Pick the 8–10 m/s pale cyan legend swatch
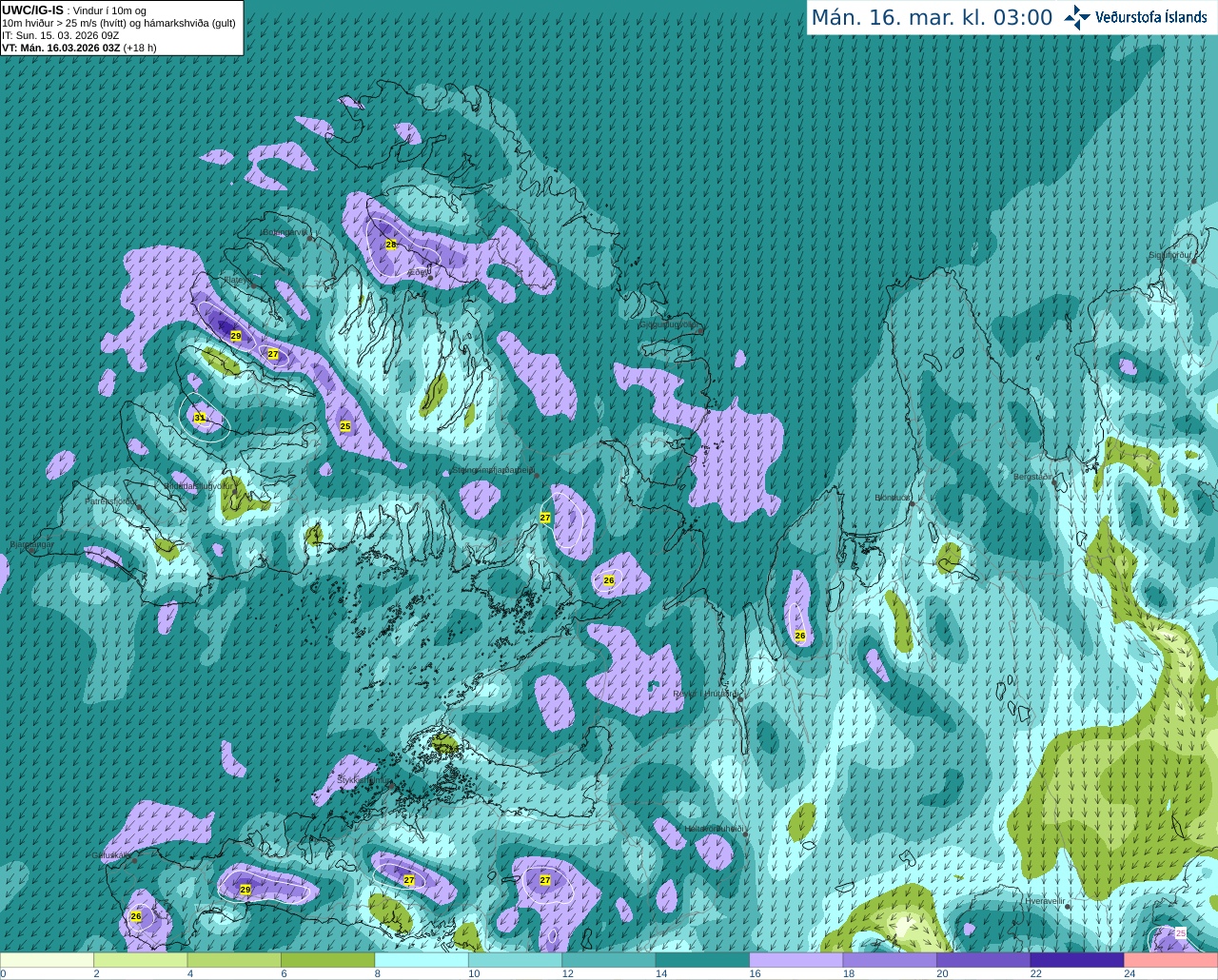1218x980 pixels. click(x=422, y=960)
